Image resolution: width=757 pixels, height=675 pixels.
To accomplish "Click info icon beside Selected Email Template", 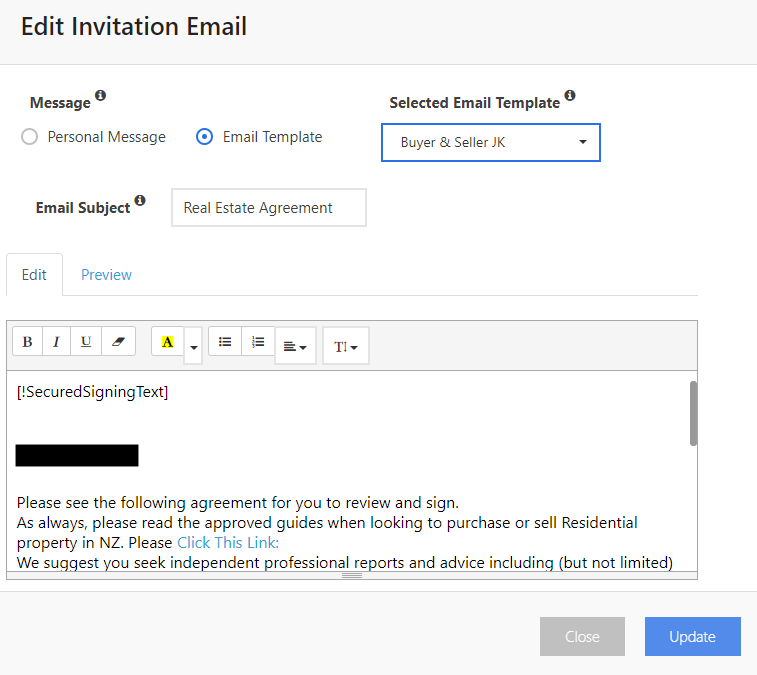I will (570, 96).
